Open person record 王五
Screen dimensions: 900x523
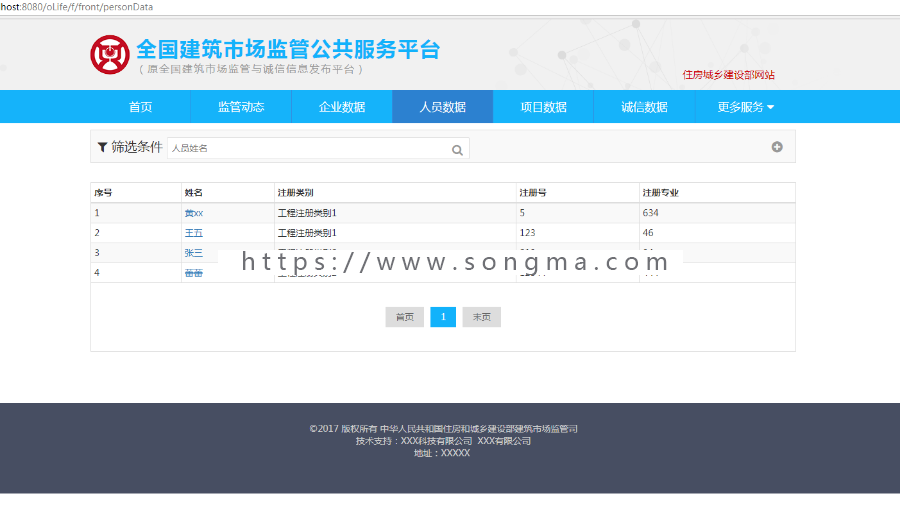point(193,233)
